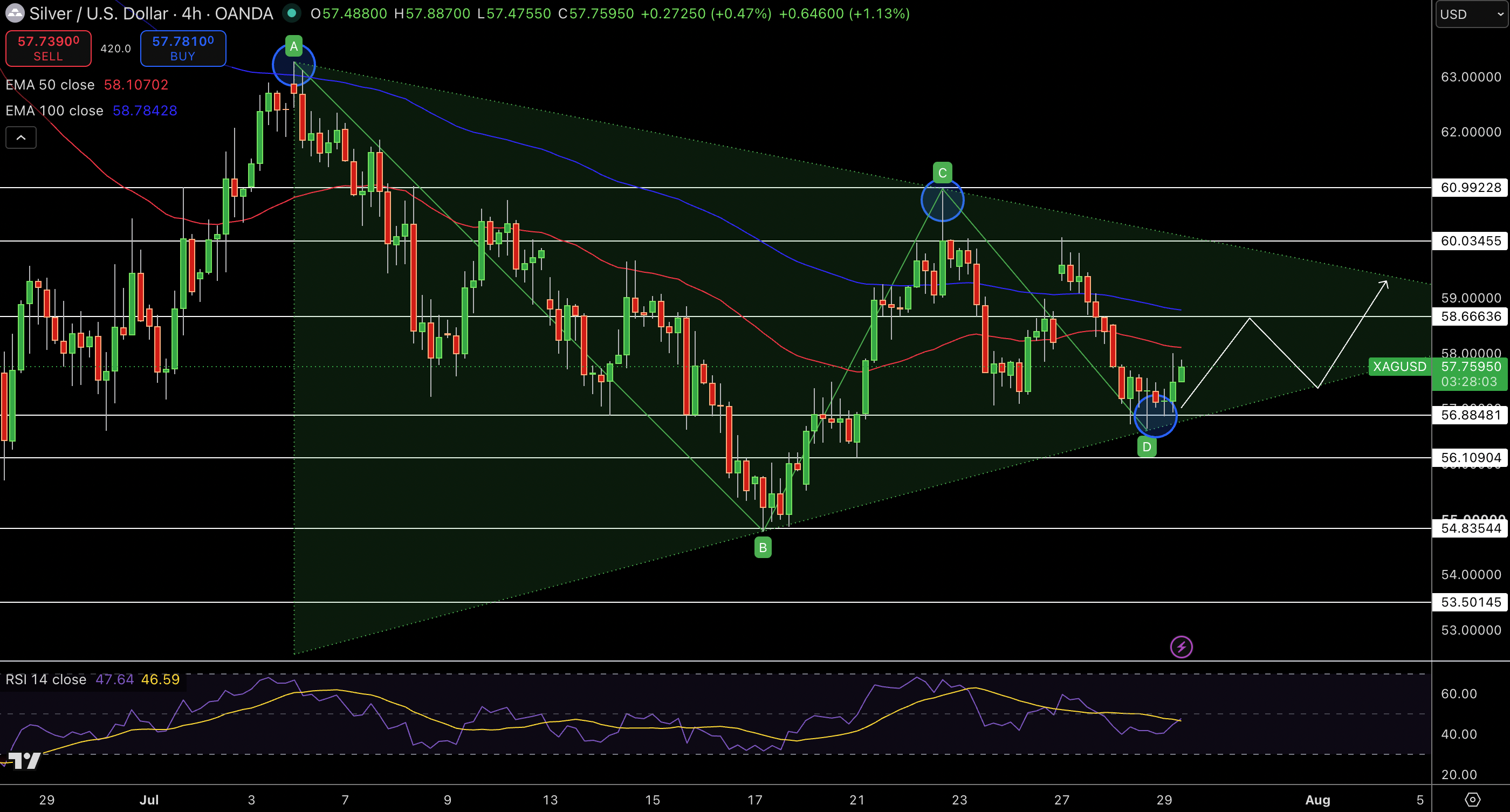Image resolution: width=1510 pixels, height=812 pixels.
Task: Click the Jul date on time axis
Action: pos(149,800)
